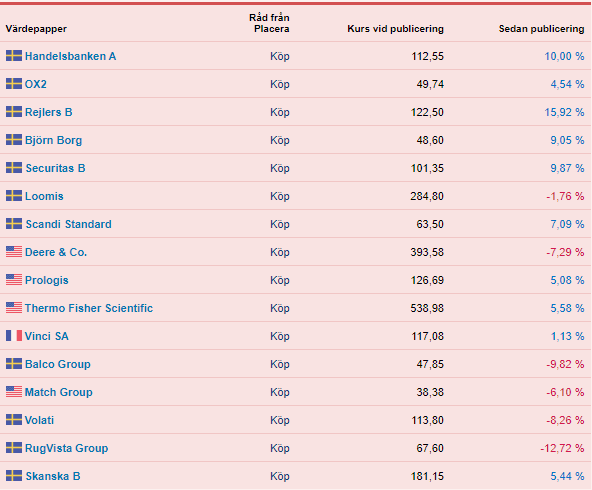
Task: Follow the Volati stock link
Action: click(39, 420)
